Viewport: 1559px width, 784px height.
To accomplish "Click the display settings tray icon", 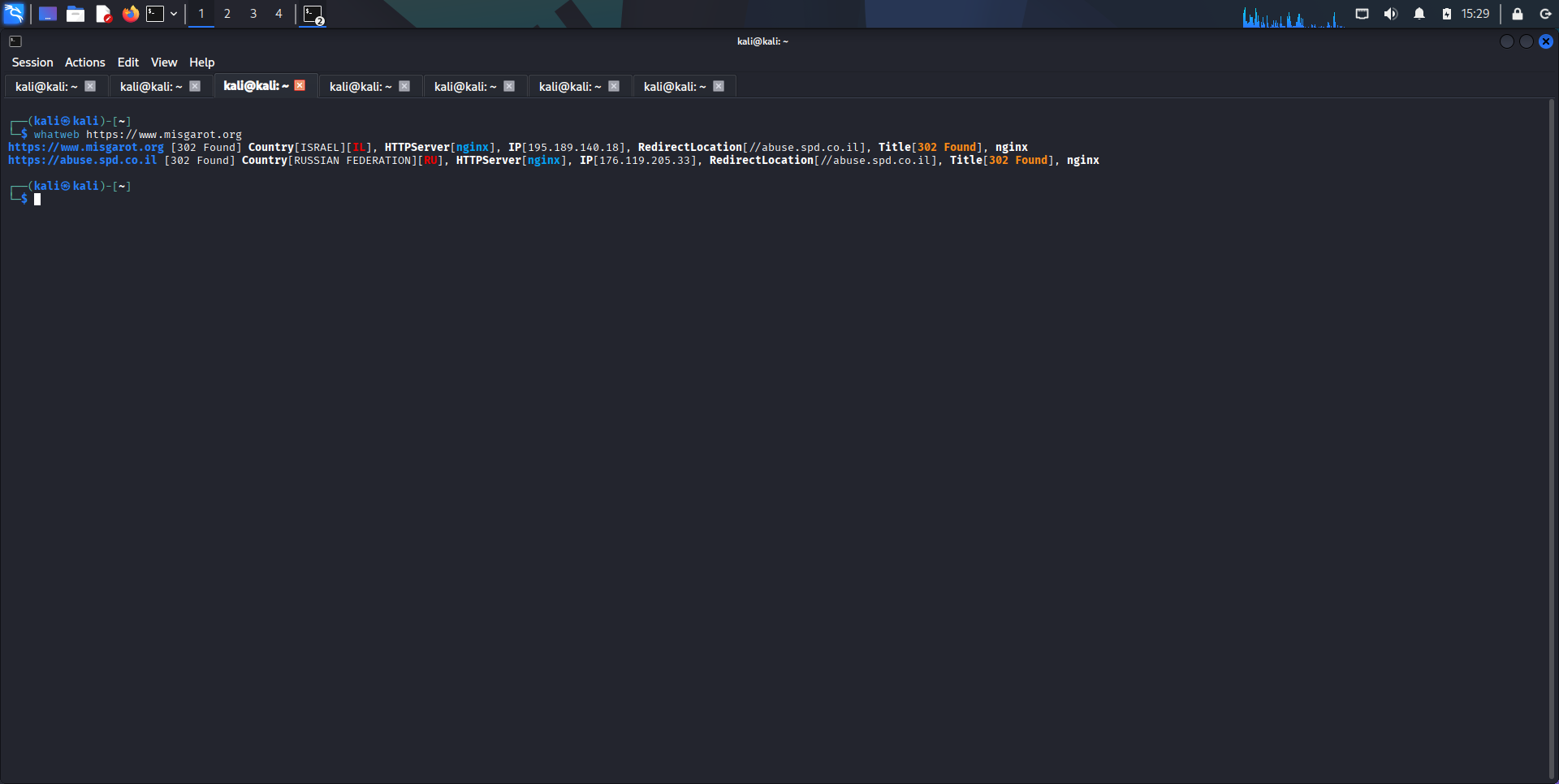I will tap(1363, 14).
